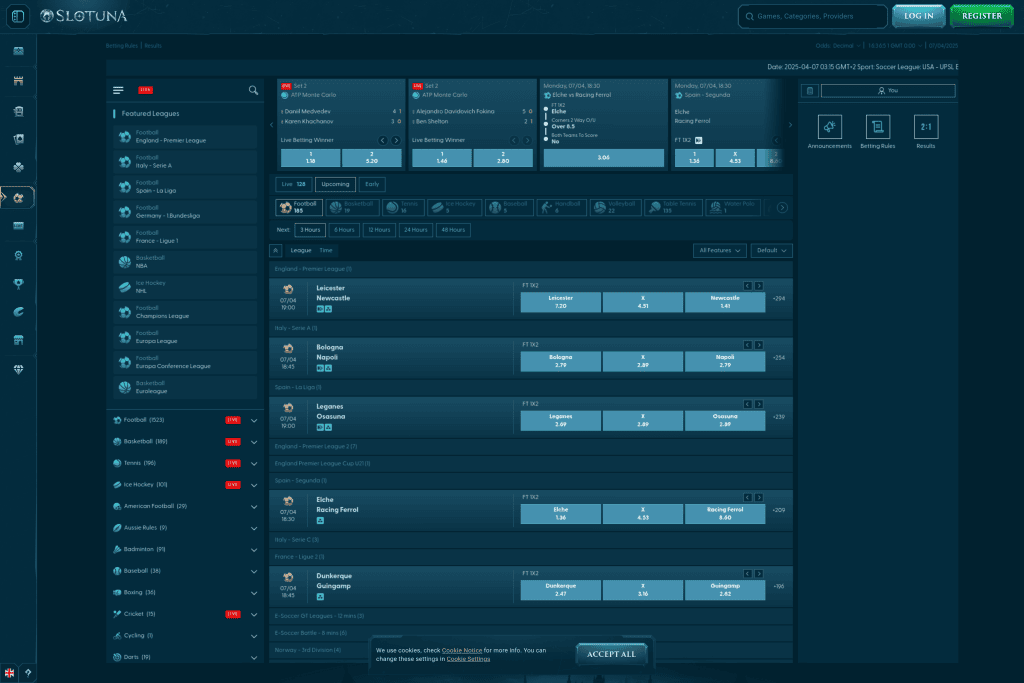This screenshot has height=683, width=1024.
Task: Toggle the red LIVE filter above Featured Leagues
Action: tap(145, 90)
